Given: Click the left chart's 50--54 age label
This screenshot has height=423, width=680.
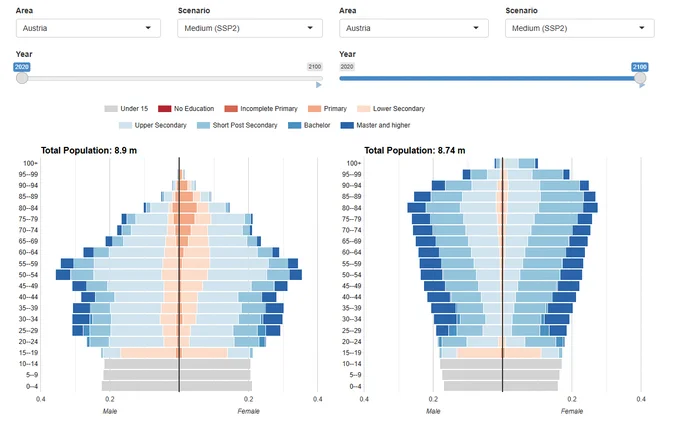Looking at the screenshot, I should coord(29,275).
